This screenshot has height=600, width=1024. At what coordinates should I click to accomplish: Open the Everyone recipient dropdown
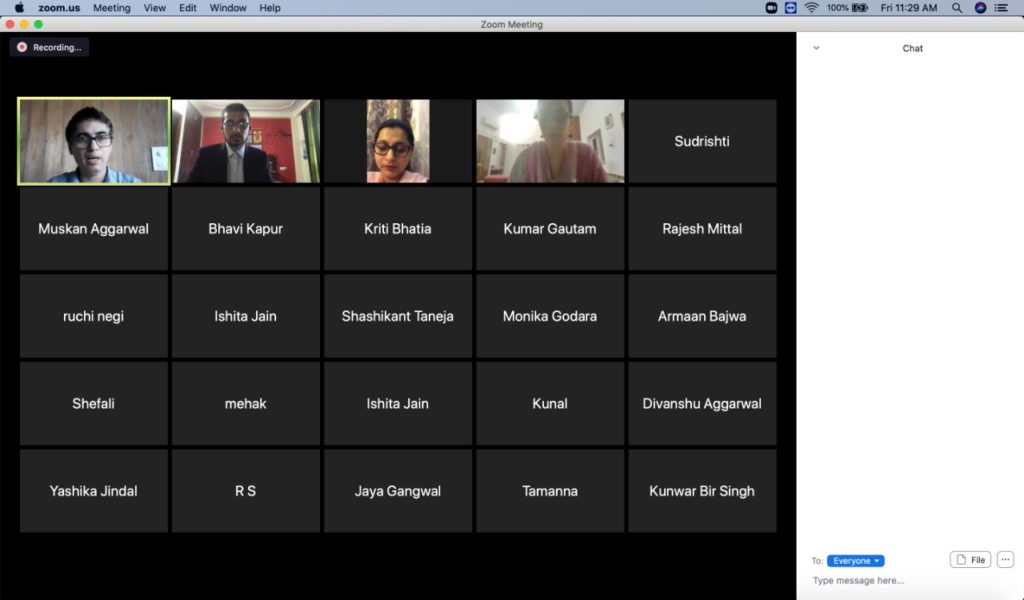tap(855, 560)
